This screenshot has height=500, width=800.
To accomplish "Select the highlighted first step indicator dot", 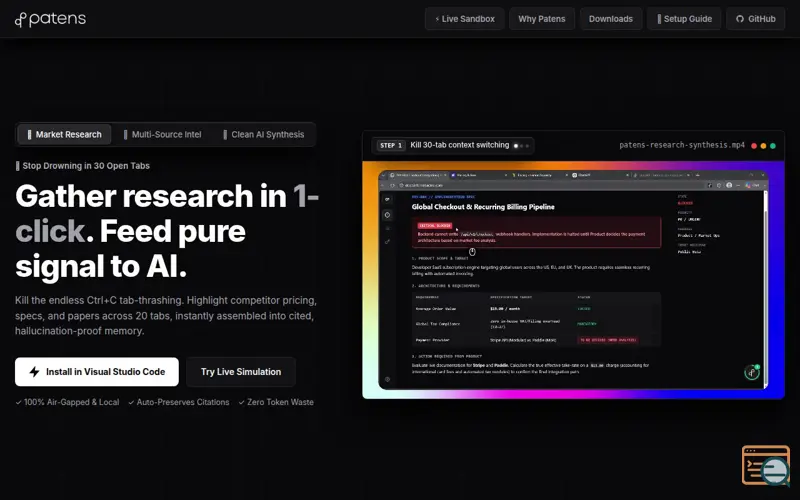I will coord(516,146).
